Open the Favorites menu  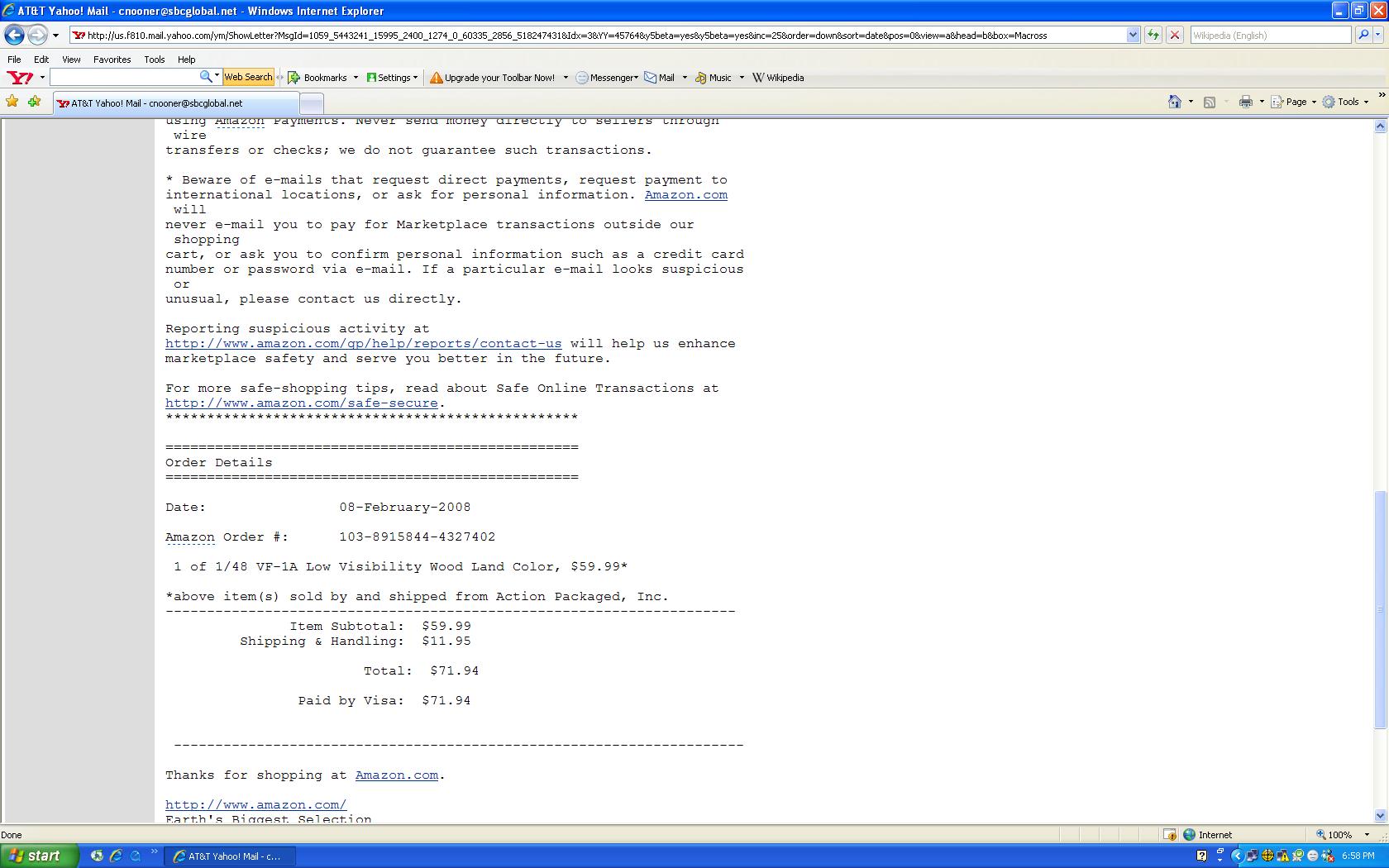pos(112,60)
